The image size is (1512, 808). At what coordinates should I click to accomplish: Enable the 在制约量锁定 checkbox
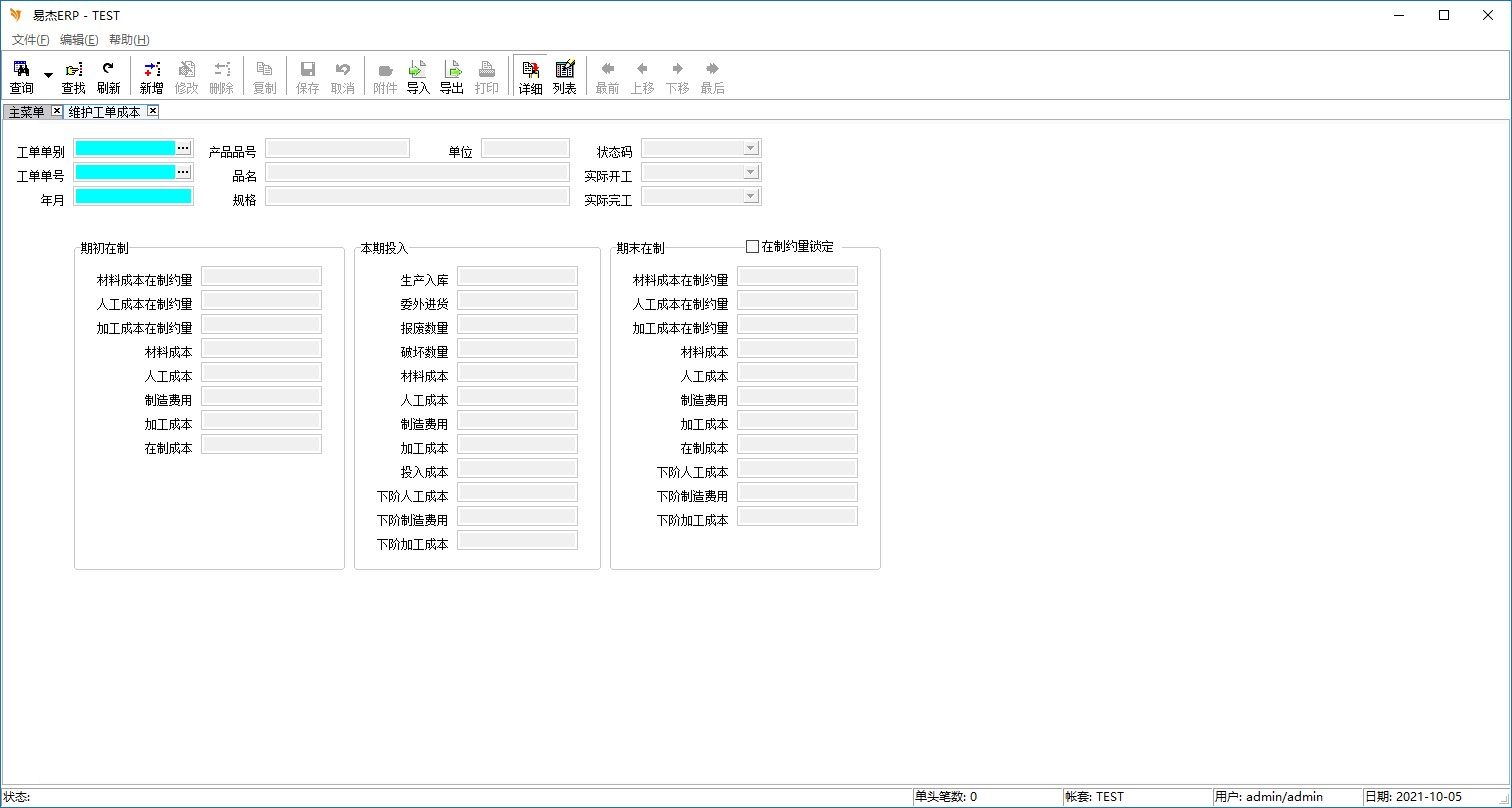click(753, 247)
